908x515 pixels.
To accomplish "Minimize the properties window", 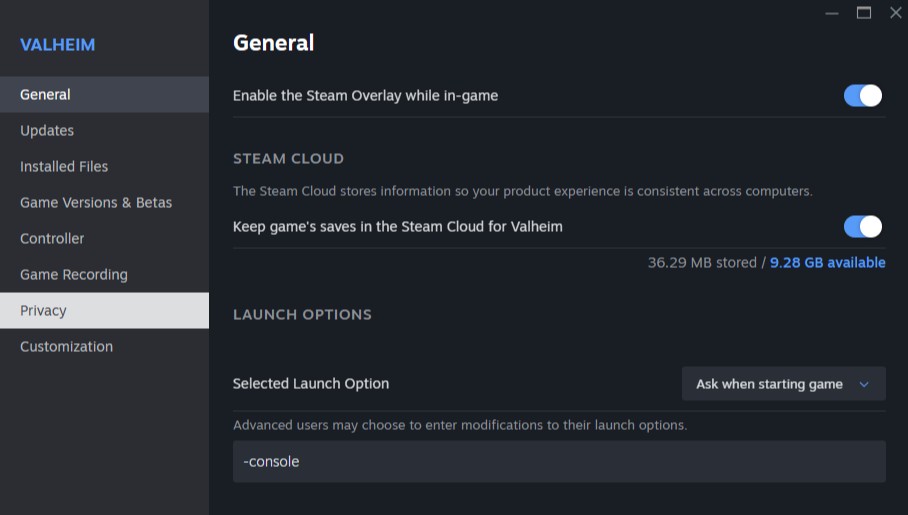I will pyautogui.click(x=832, y=13).
